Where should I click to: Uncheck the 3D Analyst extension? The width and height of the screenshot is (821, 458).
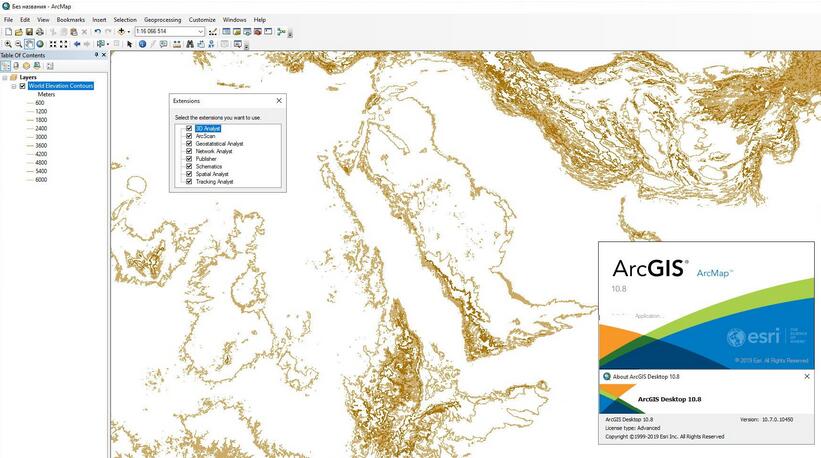189,128
